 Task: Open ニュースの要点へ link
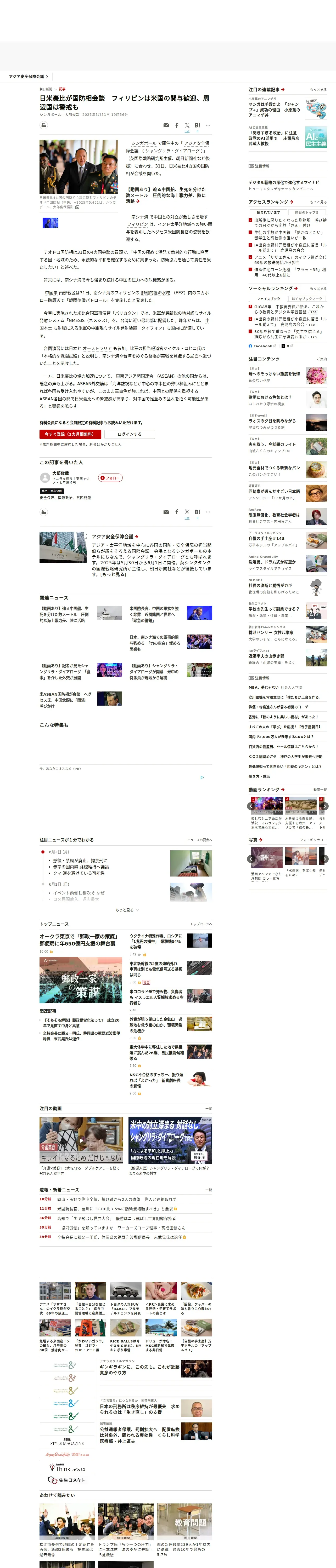tap(199, 840)
